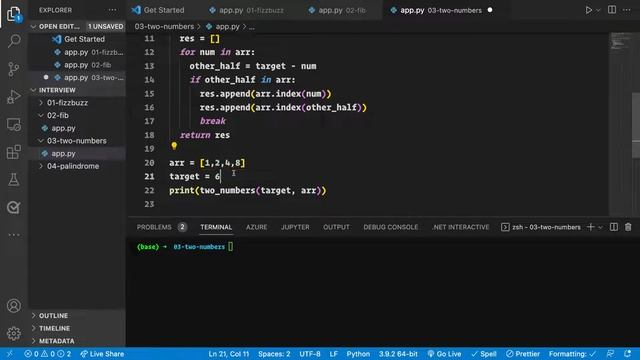
Task: Open the Extensions view
Action: [x=14, y=152]
